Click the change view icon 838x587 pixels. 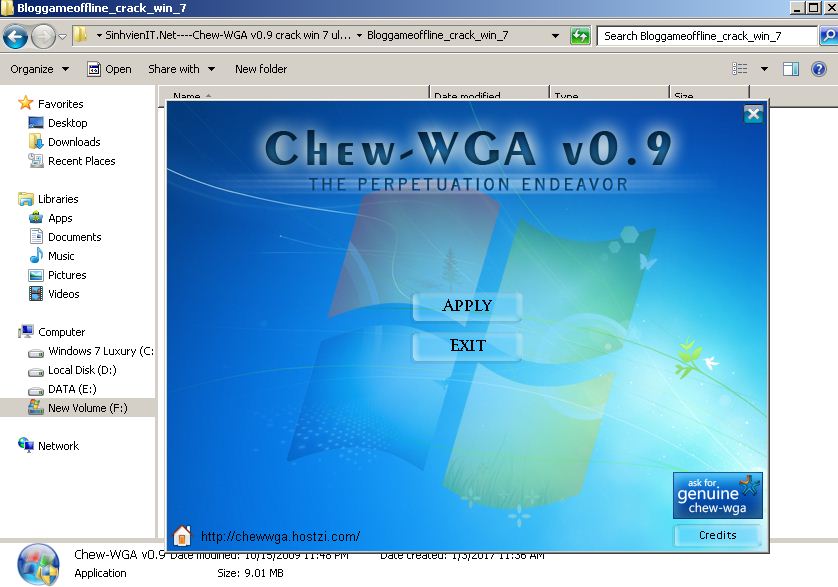pyautogui.click(x=739, y=68)
